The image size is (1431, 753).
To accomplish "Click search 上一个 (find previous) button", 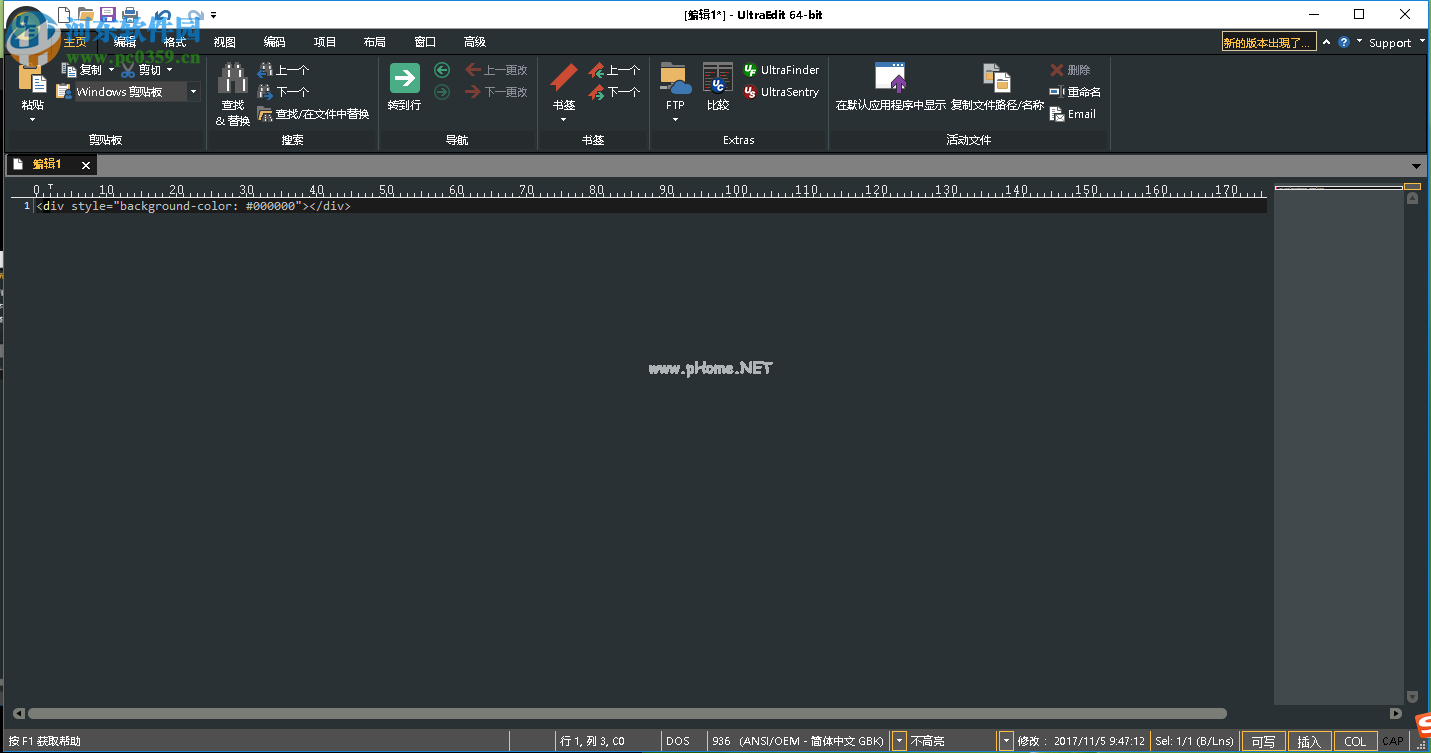I will [x=283, y=70].
